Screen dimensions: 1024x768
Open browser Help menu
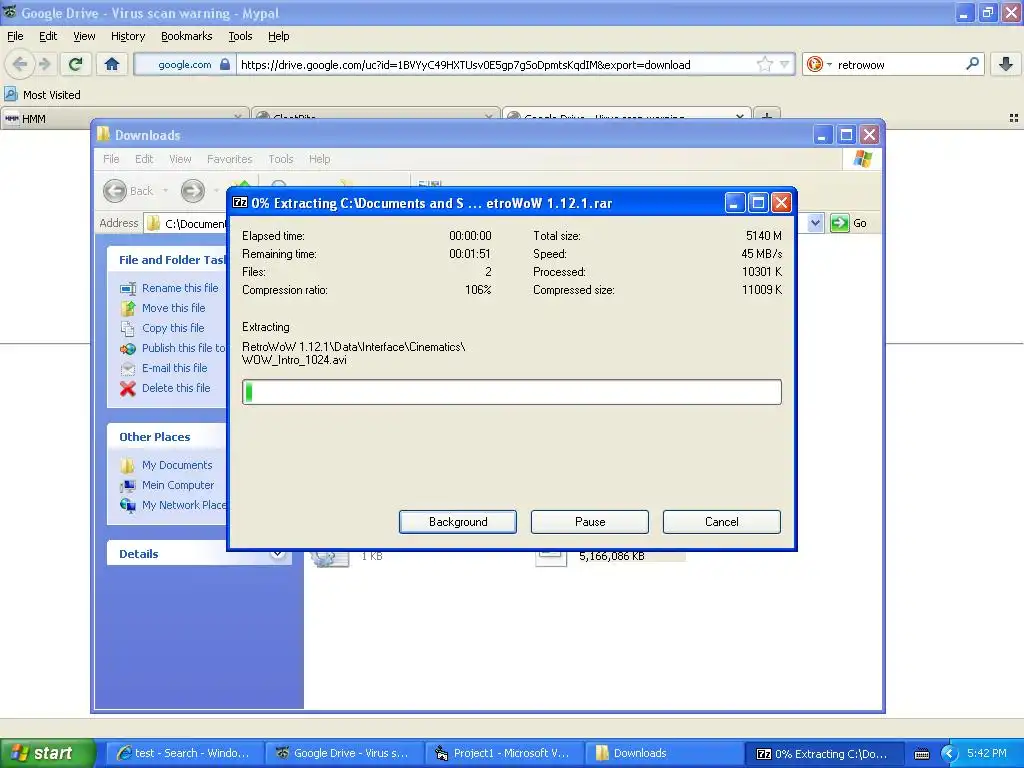[279, 36]
